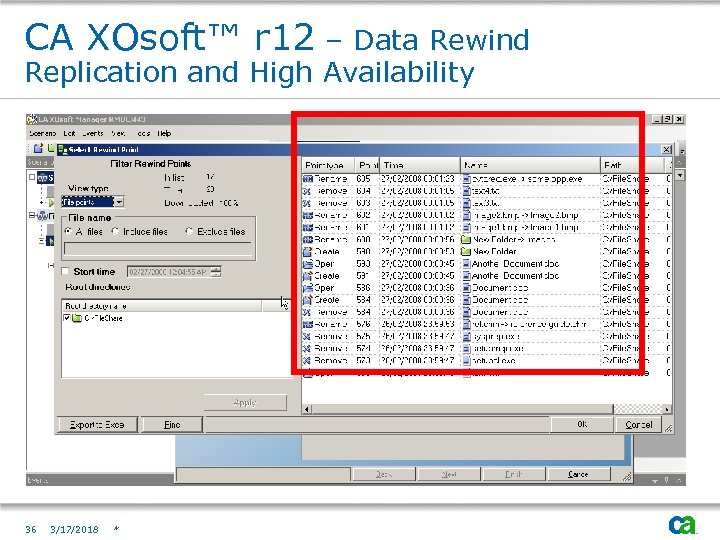Screen dimensions: 720x540
Task: Click the Finish button in the wizard behind
Action: [x=514, y=474]
